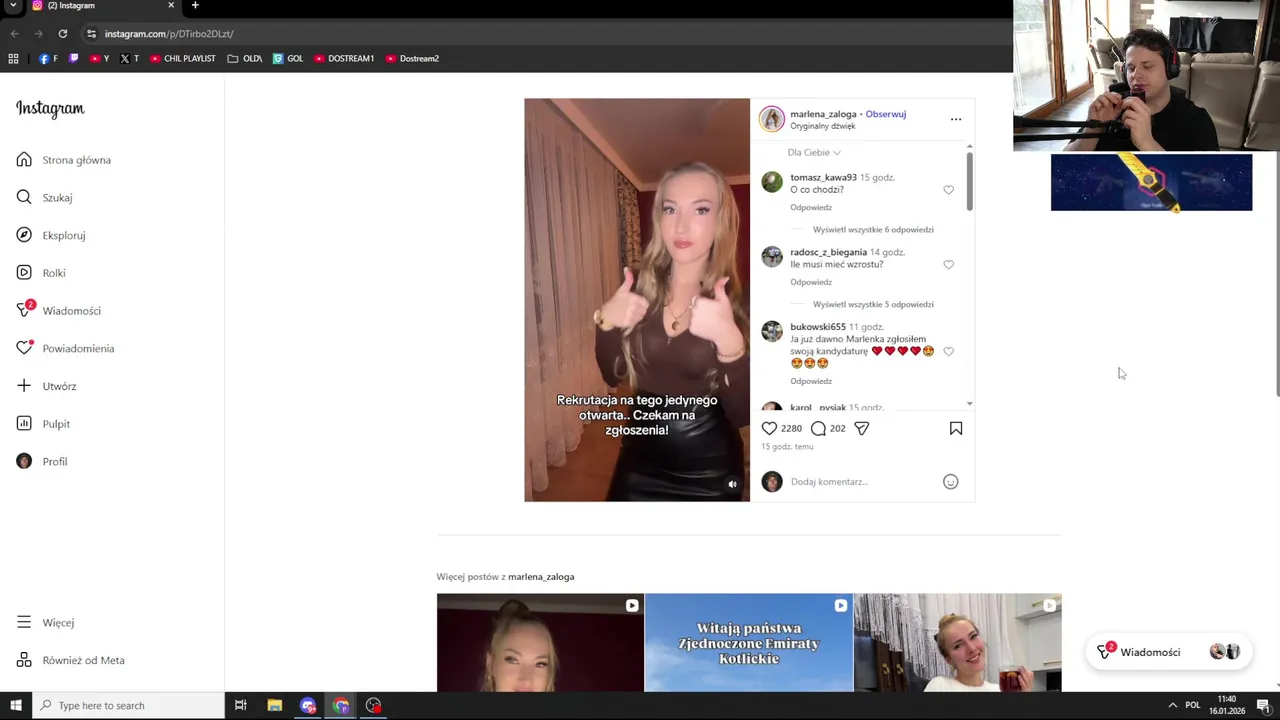Image resolution: width=1280 pixels, height=720 pixels.
Task: Click Utwórz to create a post
Action: (x=46, y=386)
